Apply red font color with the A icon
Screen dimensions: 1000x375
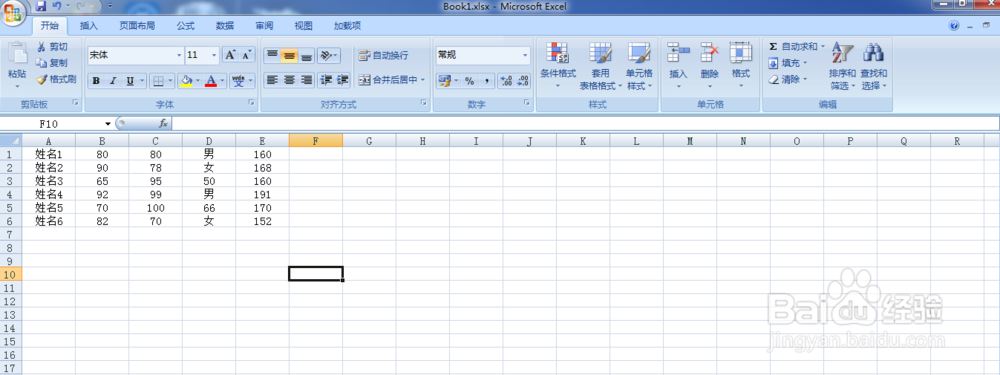point(210,81)
